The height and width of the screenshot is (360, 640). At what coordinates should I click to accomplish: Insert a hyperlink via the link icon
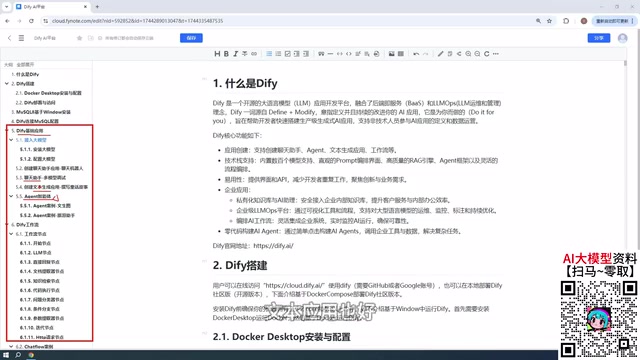click(x=254, y=54)
